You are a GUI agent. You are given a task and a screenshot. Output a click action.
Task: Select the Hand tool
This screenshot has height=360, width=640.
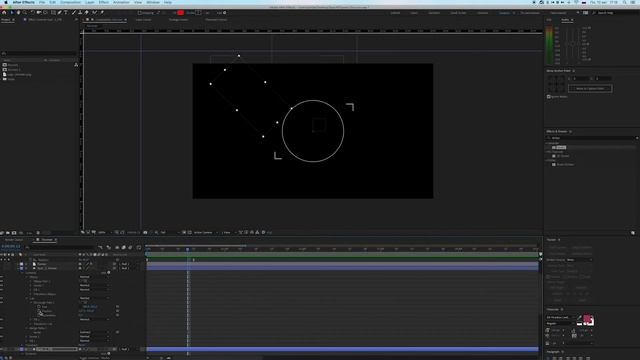point(18,13)
